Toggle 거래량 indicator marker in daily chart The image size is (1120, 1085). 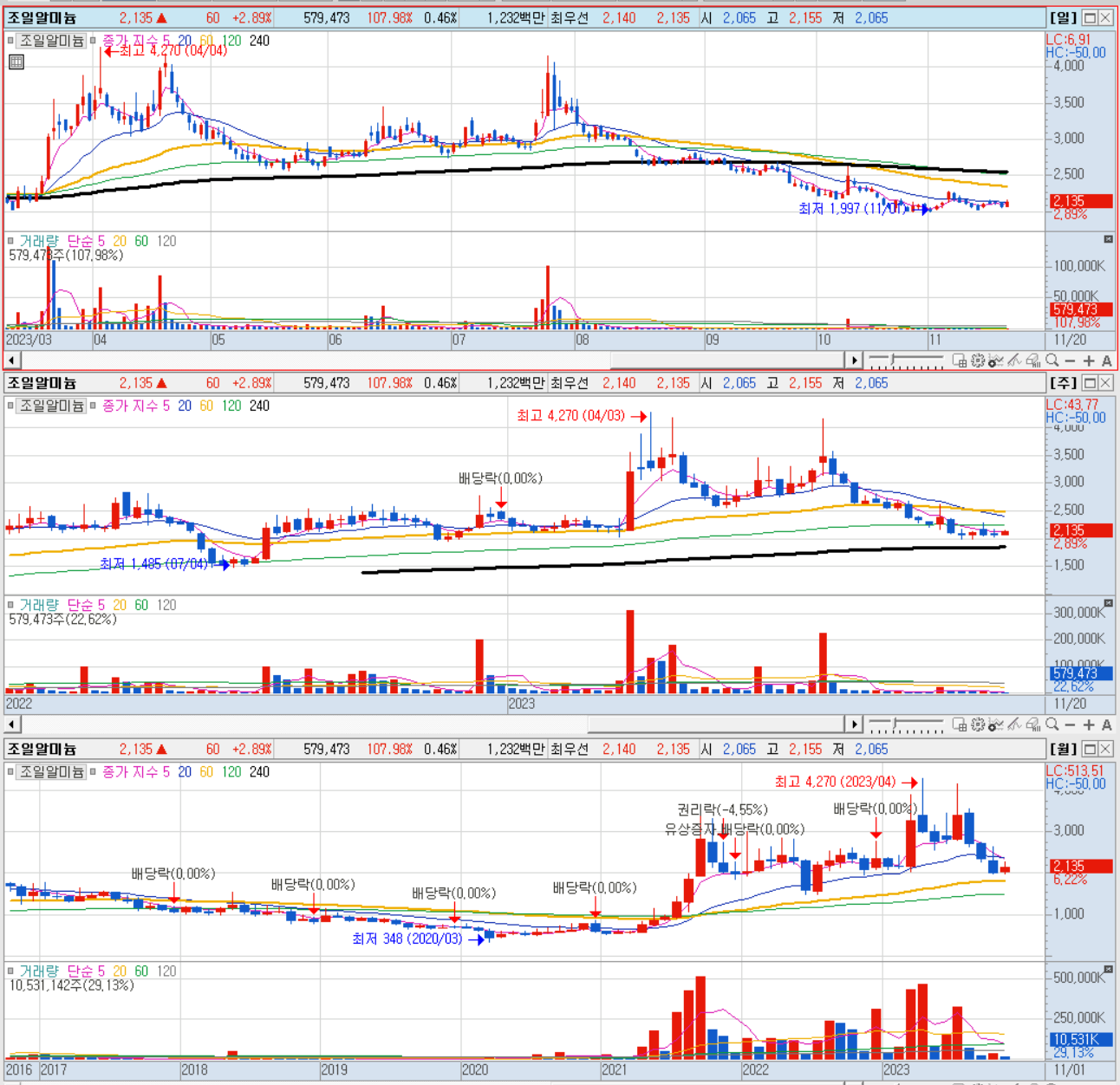(10, 241)
